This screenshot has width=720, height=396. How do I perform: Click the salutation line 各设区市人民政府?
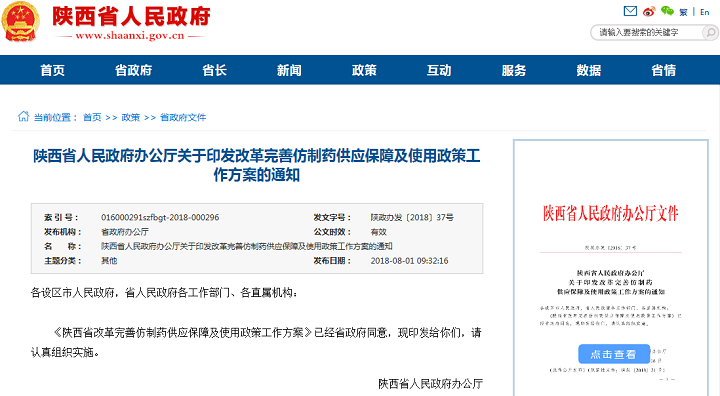[x=164, y=293]
